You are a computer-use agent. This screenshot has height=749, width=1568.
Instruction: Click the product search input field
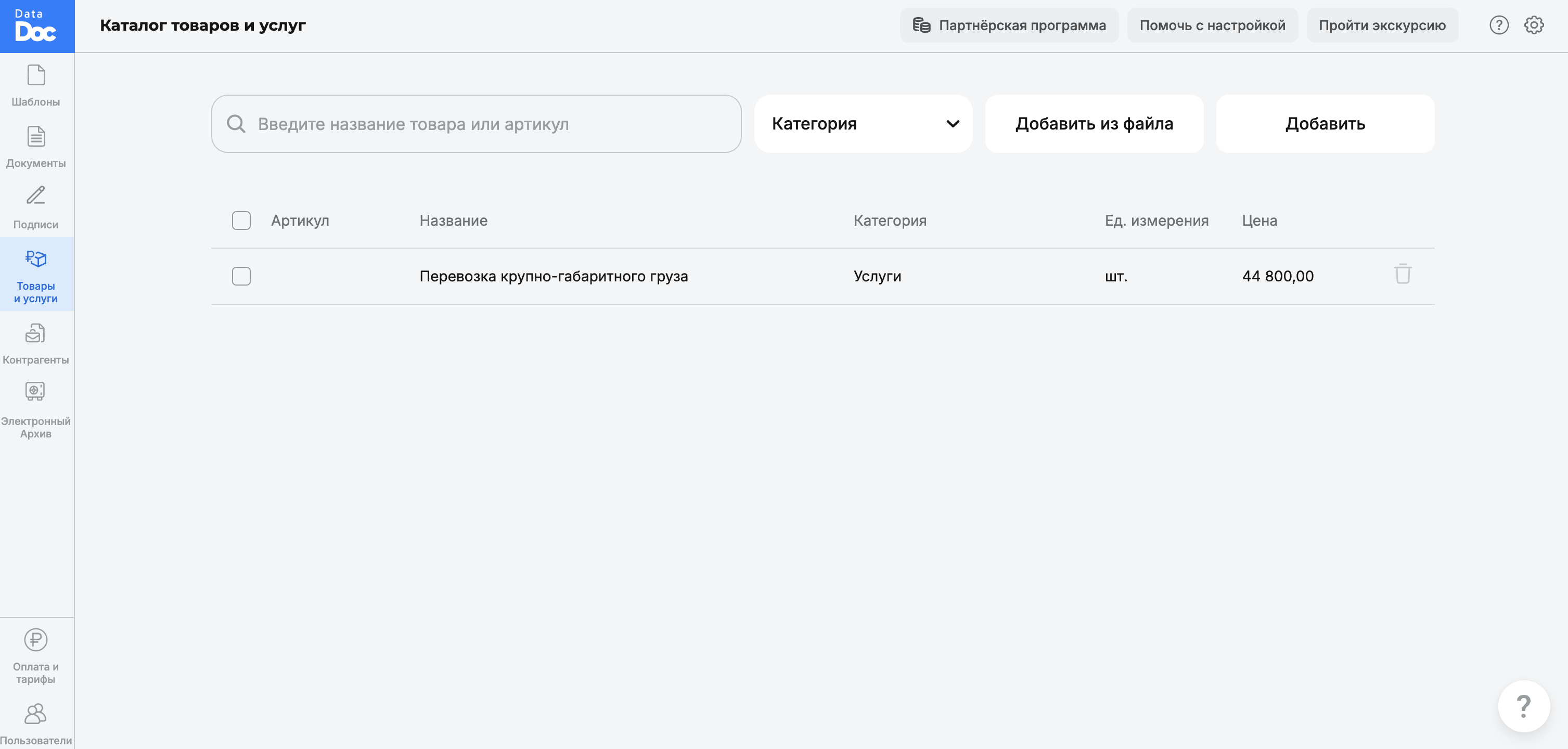click(475, 123)
